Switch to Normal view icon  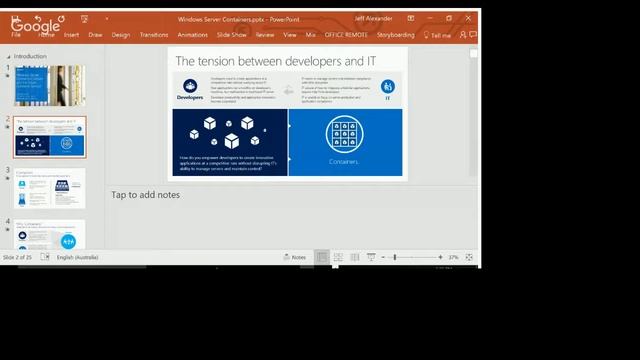click(322, 257)
